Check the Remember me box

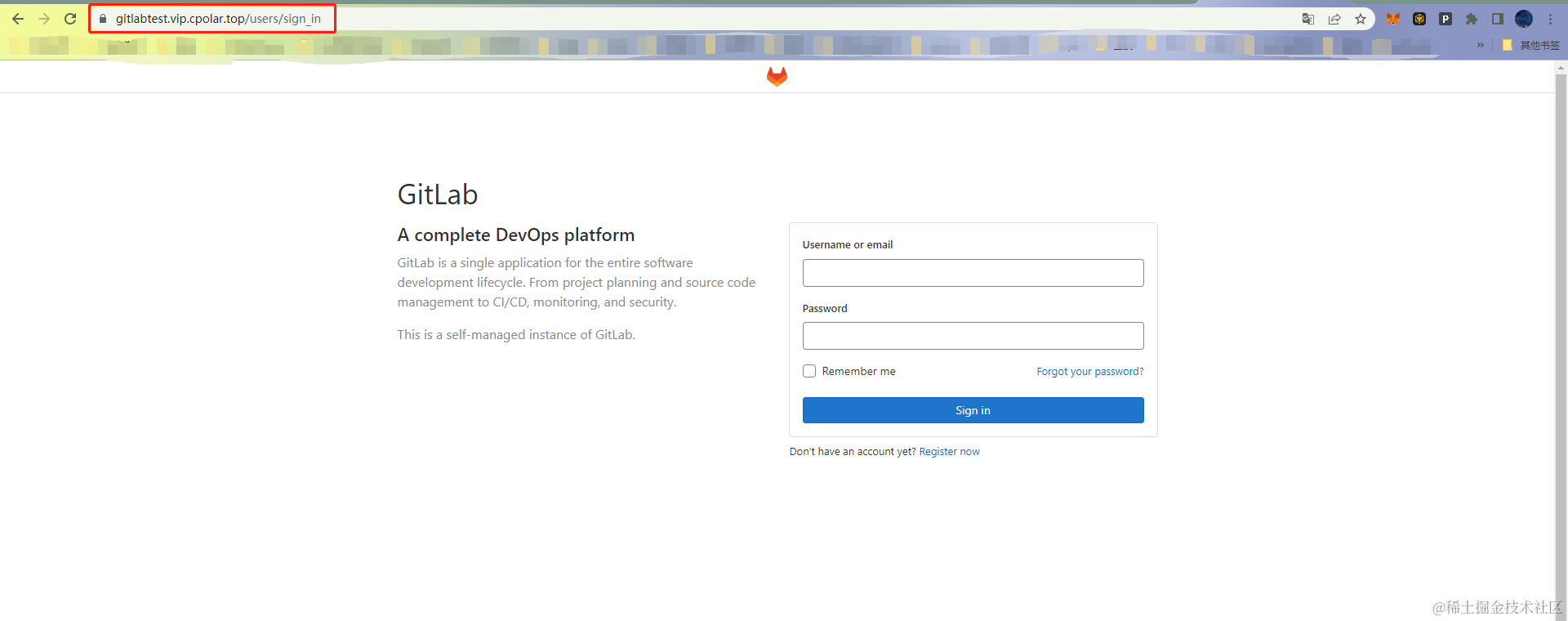[809, 371]
